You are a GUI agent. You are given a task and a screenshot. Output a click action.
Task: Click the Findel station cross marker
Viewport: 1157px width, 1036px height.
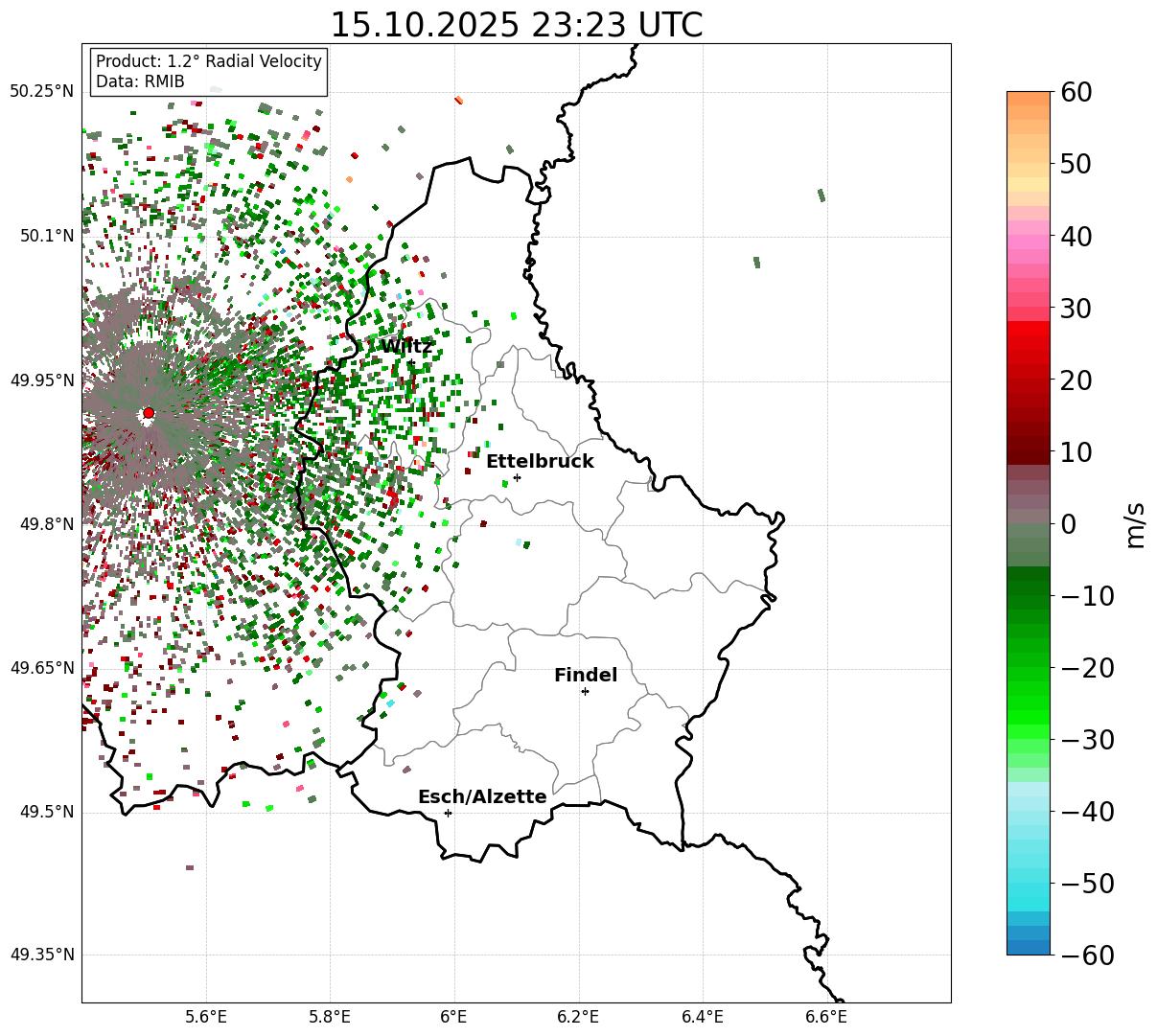click(x=585, y=691)
